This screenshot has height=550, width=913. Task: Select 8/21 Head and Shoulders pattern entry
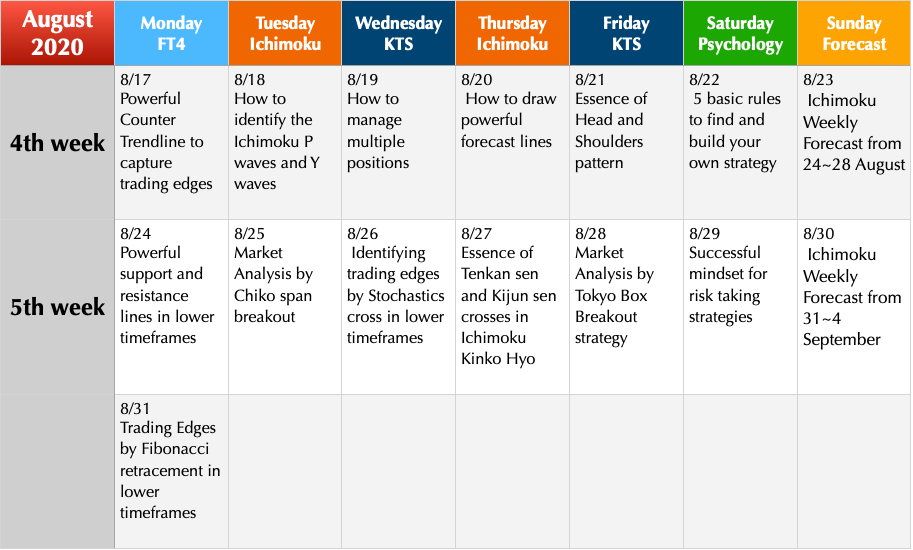pyautogui.click(x=627, y=143)
